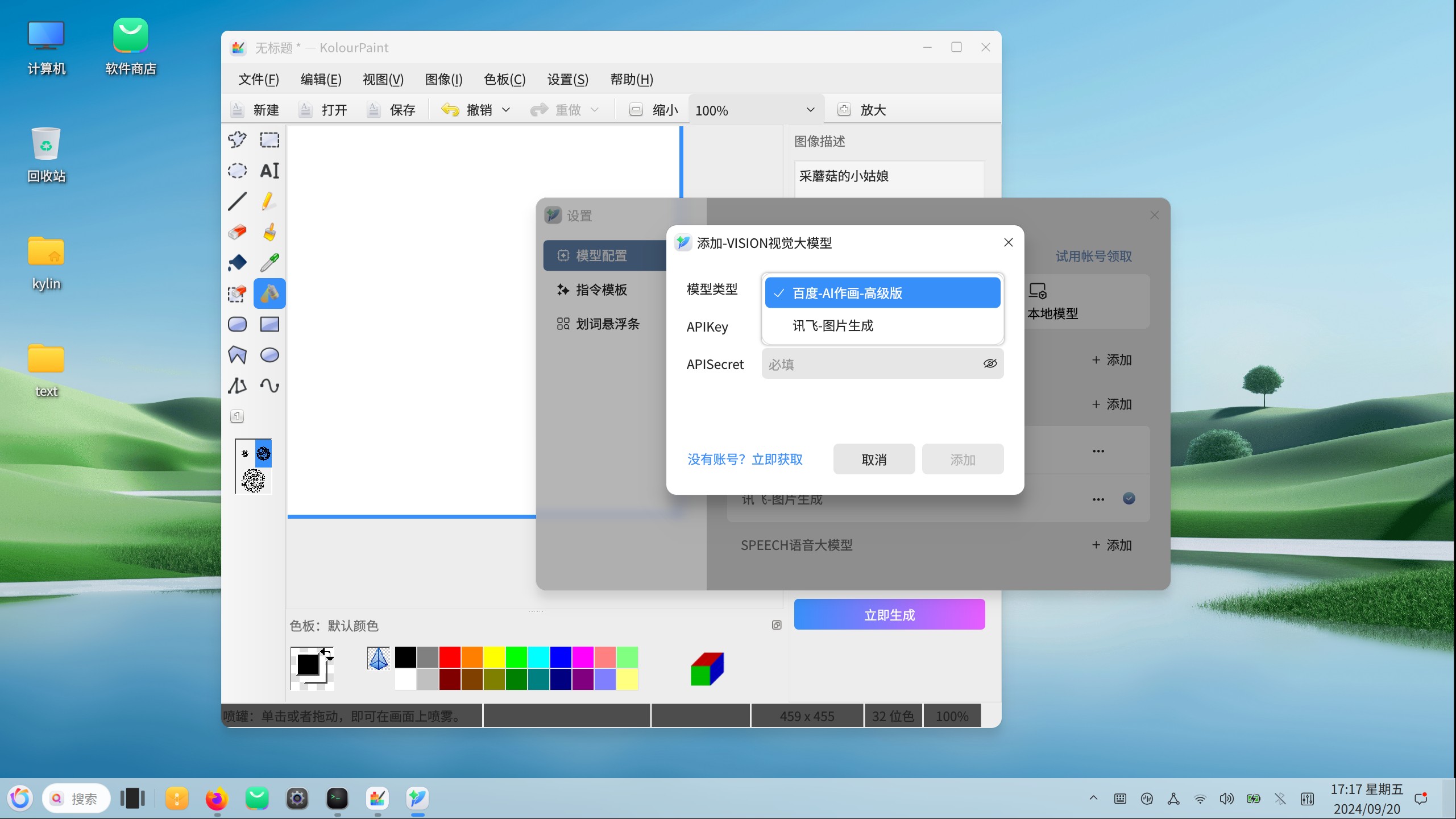The height and width of the screenshot is (819, 1456).
Task: Click the 没有账号？立即获取 link
Action: [x=745, y=459]
